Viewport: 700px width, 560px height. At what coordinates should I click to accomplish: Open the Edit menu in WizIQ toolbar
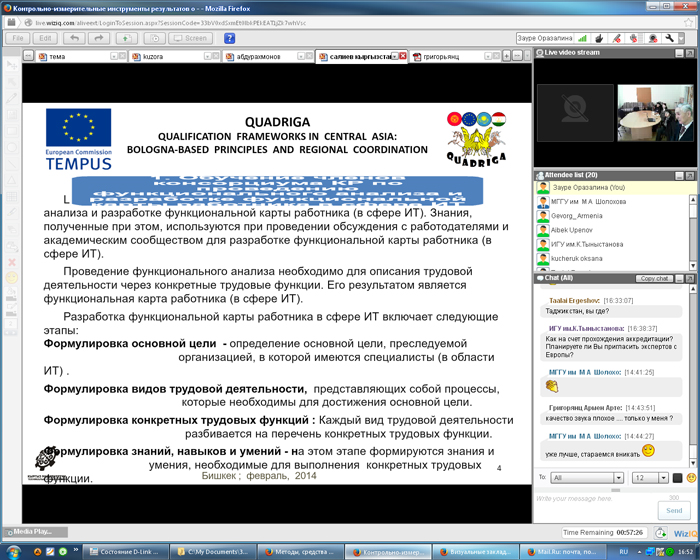(x=45, y=38)
